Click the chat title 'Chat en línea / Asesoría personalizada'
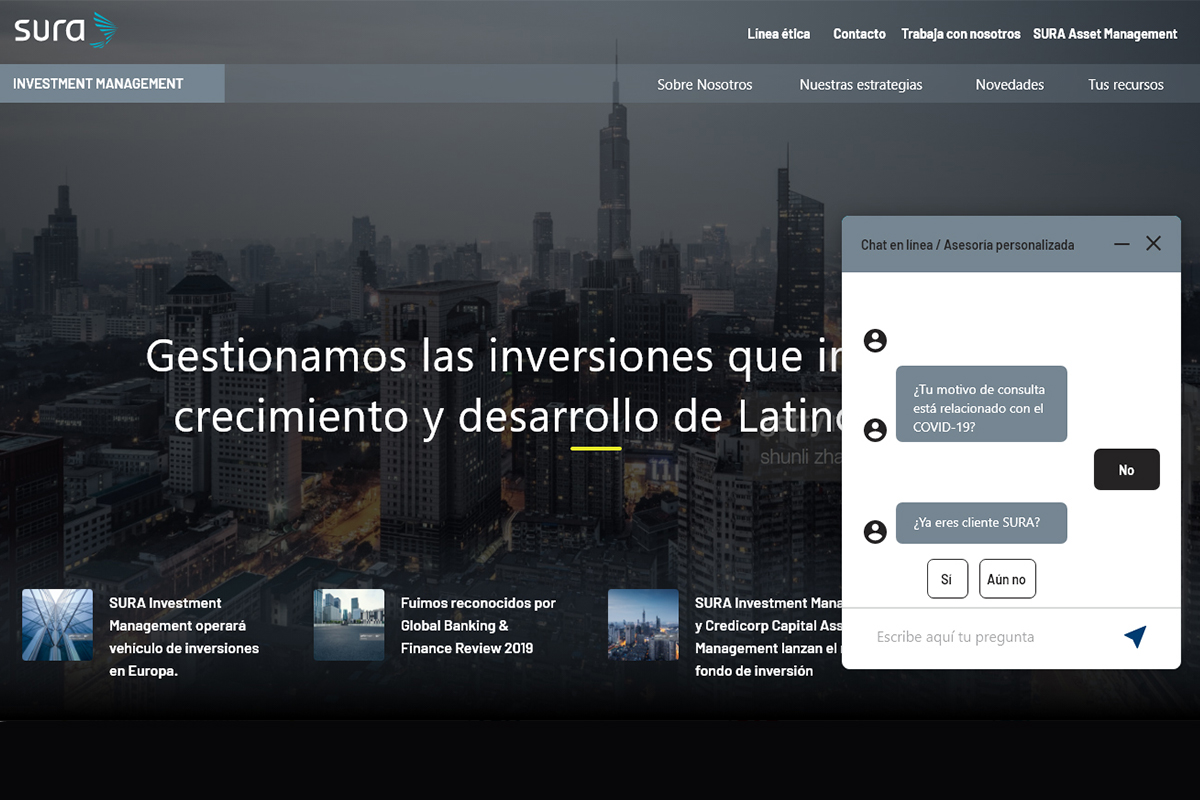Viewport: 1200px width, 800px height. pos(967,245)
